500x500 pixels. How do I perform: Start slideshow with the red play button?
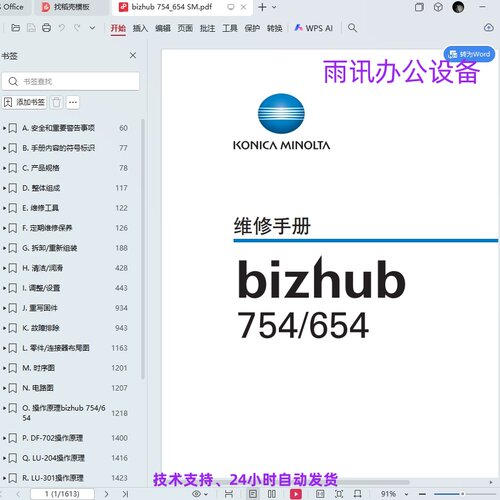click(295, 494)
